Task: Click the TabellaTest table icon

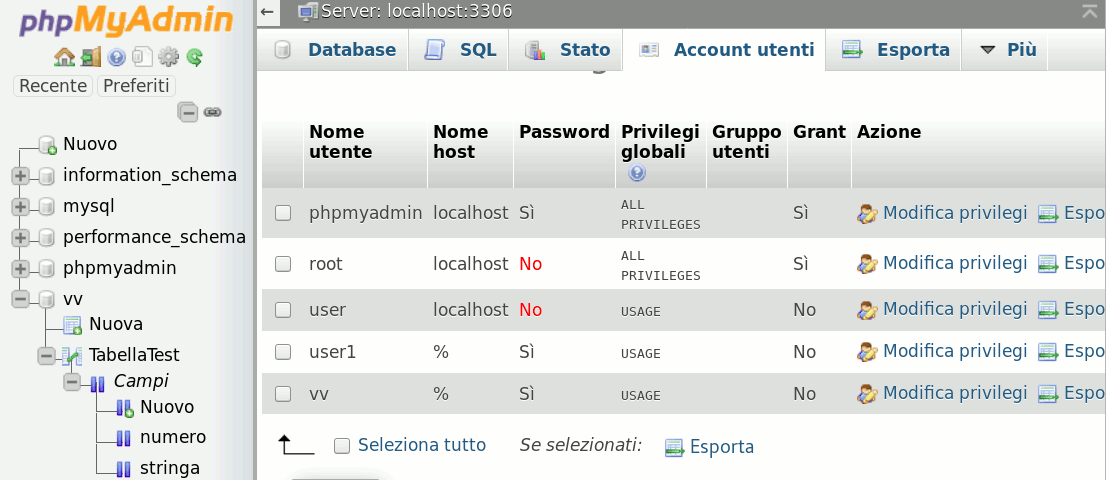Action: 72,356
